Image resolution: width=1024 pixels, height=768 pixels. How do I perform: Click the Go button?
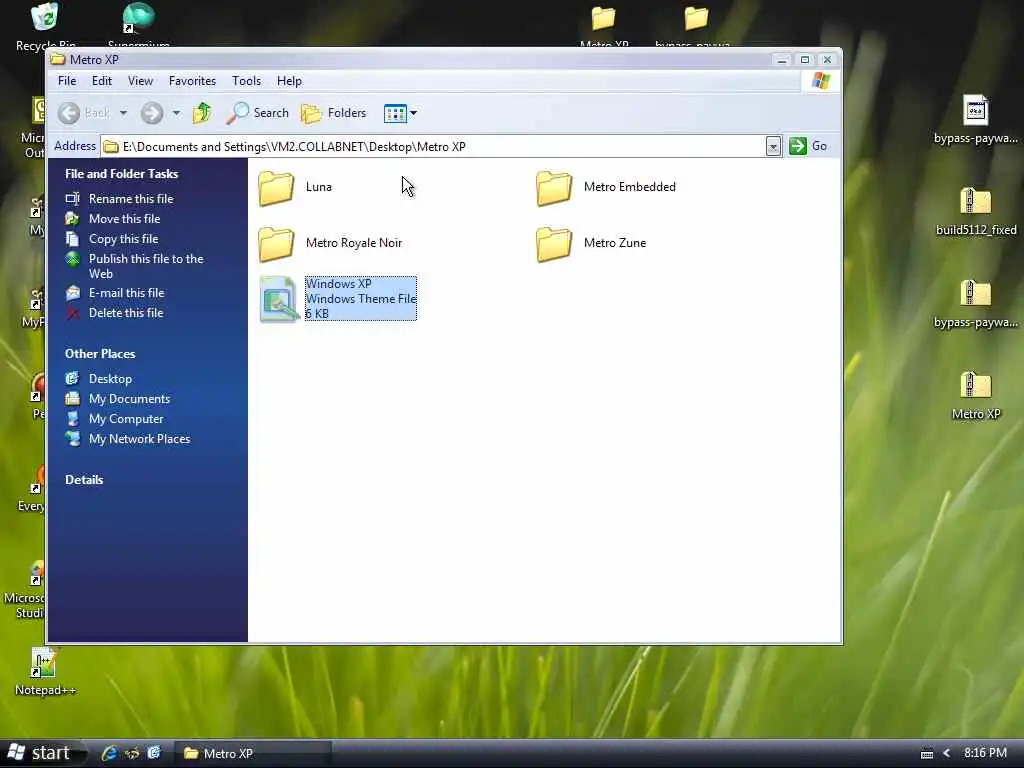[808, 146]
